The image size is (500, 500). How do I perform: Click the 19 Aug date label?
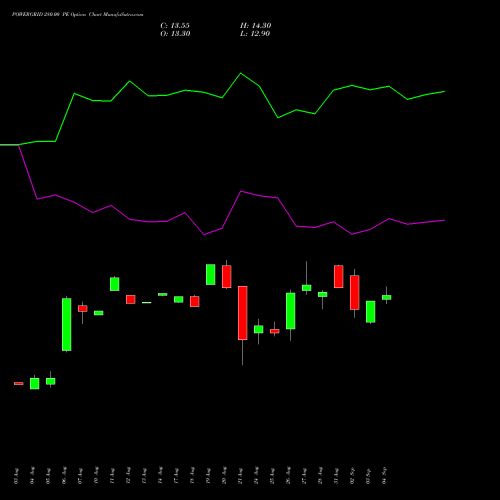(208, 476)
